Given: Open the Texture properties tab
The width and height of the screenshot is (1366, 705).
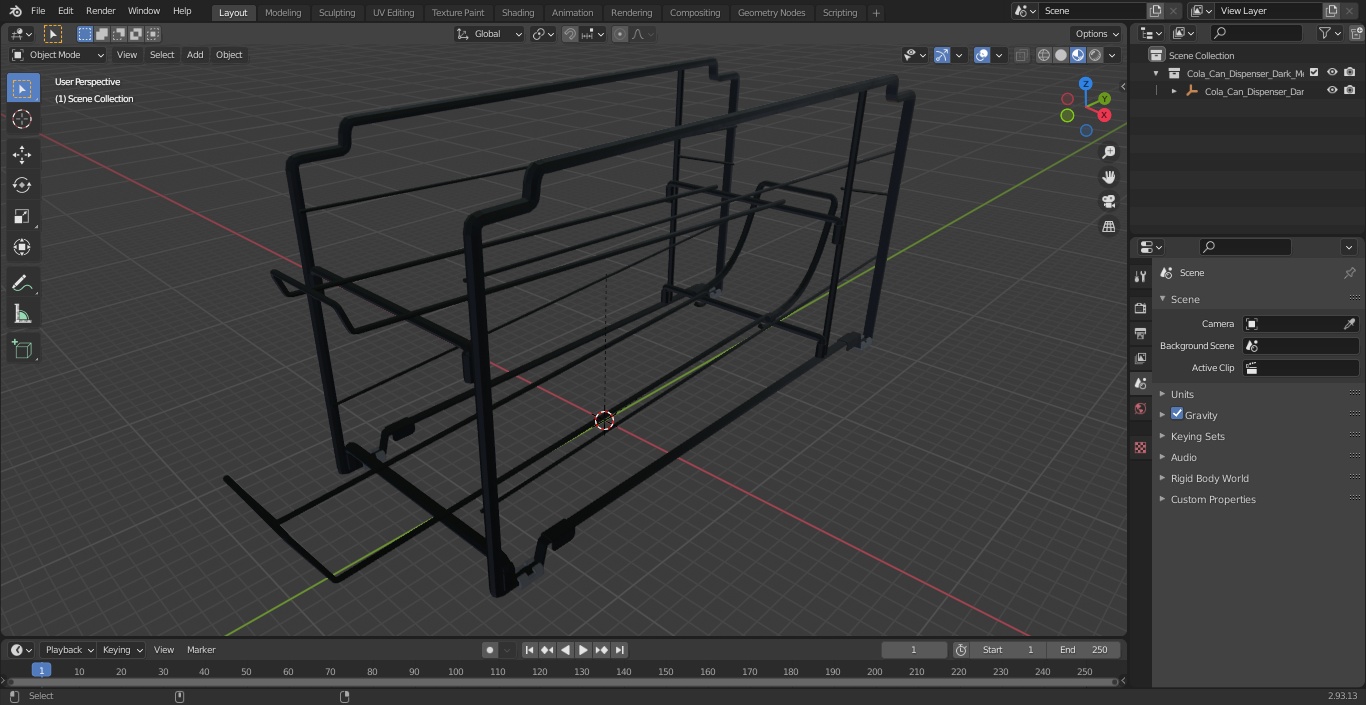Looking at the screenshot, I should point(1140,447).
